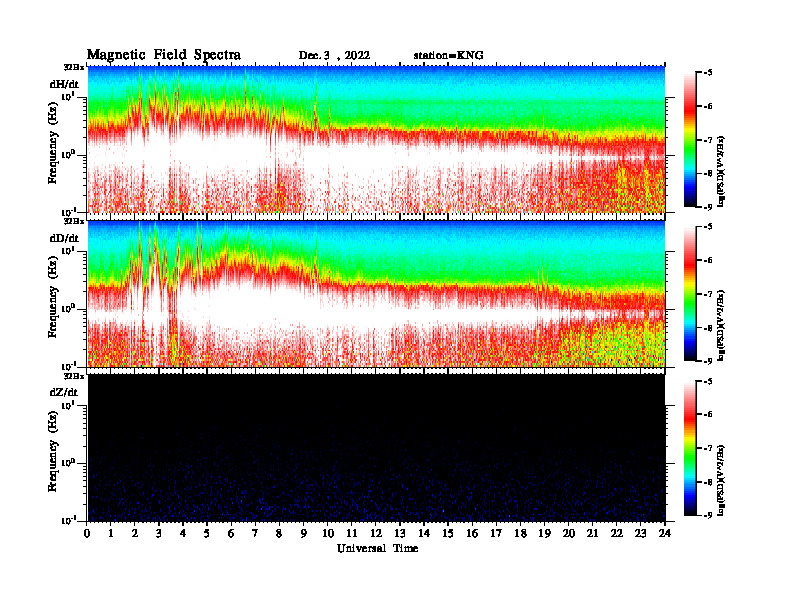The width and height of the screenshot is (792, 612).
Task: Click hour 12 on the Universal Time axis
Action: click(x=376, y=534)
